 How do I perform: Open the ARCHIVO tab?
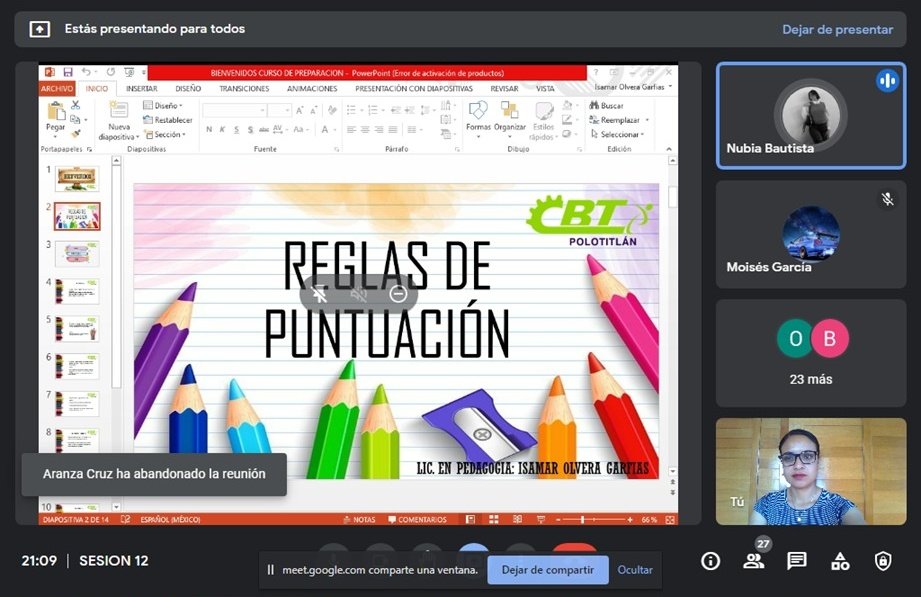(57, 89)
